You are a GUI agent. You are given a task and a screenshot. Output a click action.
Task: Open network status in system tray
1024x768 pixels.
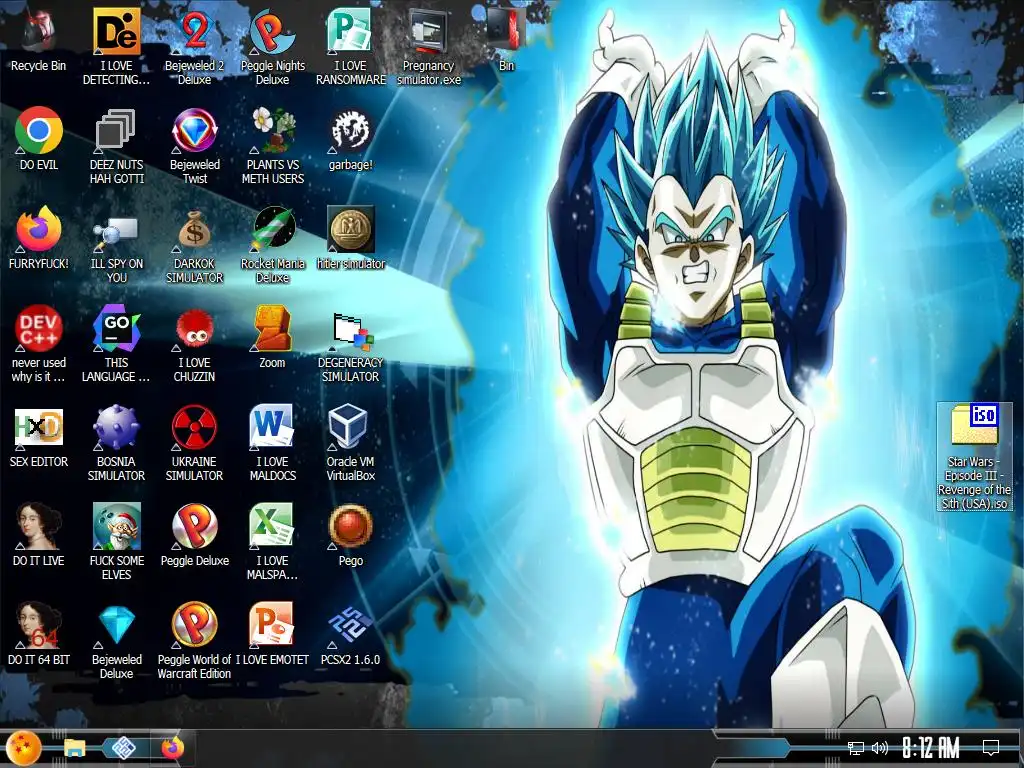[856, 748]
